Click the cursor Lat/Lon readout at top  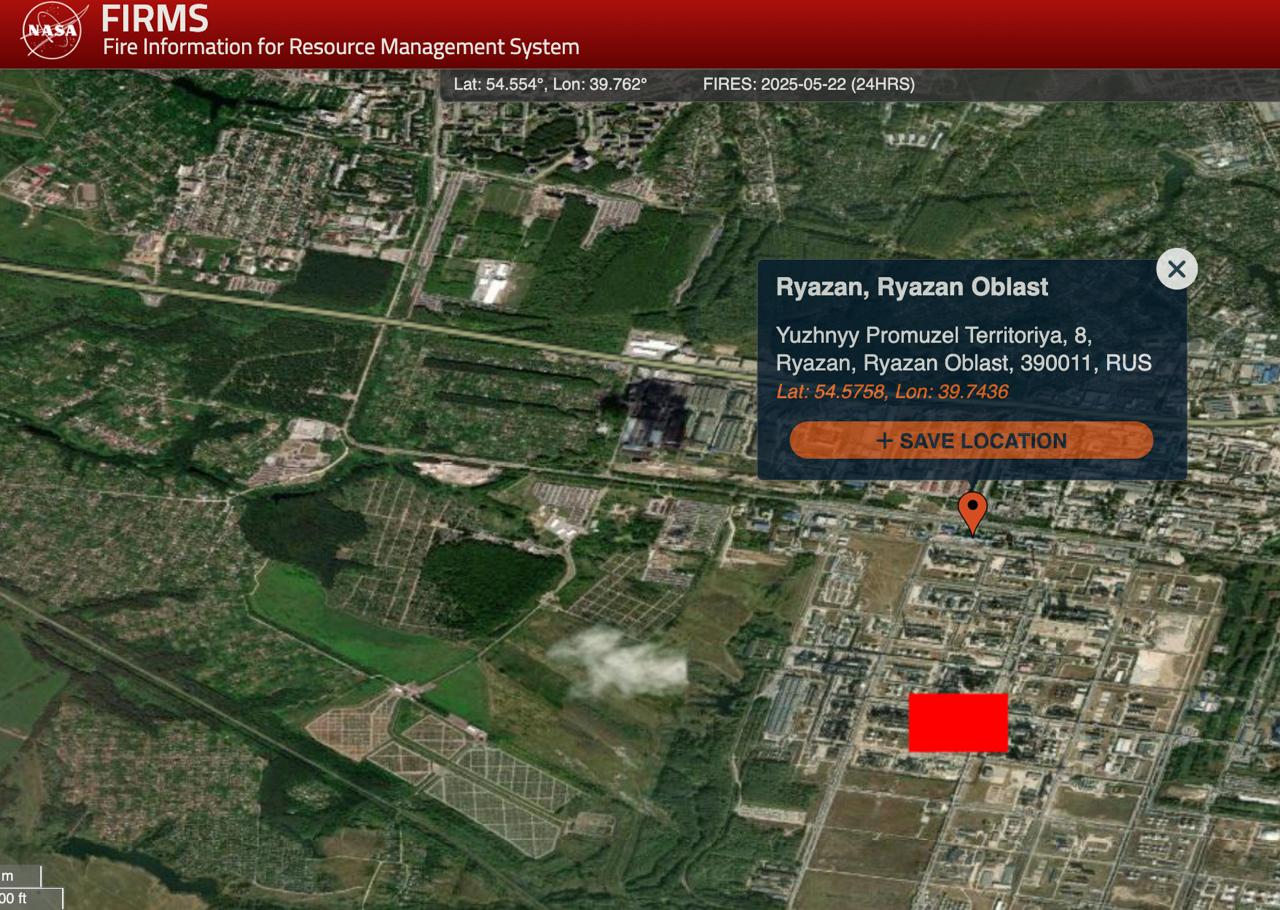tap(550, 84)
